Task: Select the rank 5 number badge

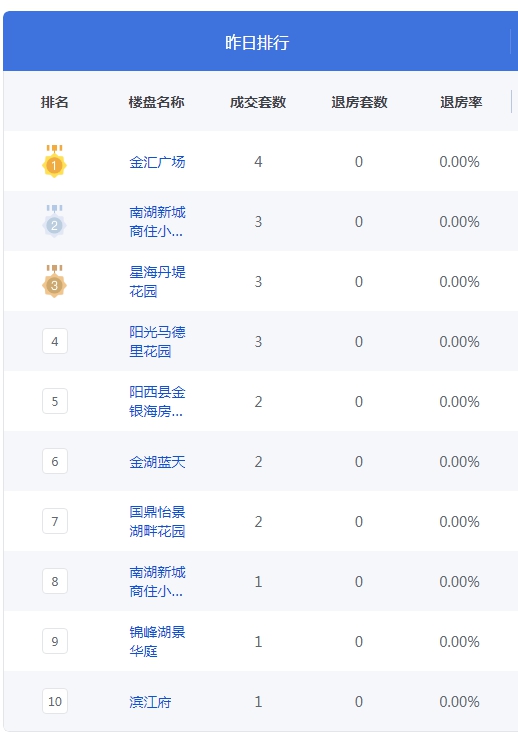Action: [55, 401]
